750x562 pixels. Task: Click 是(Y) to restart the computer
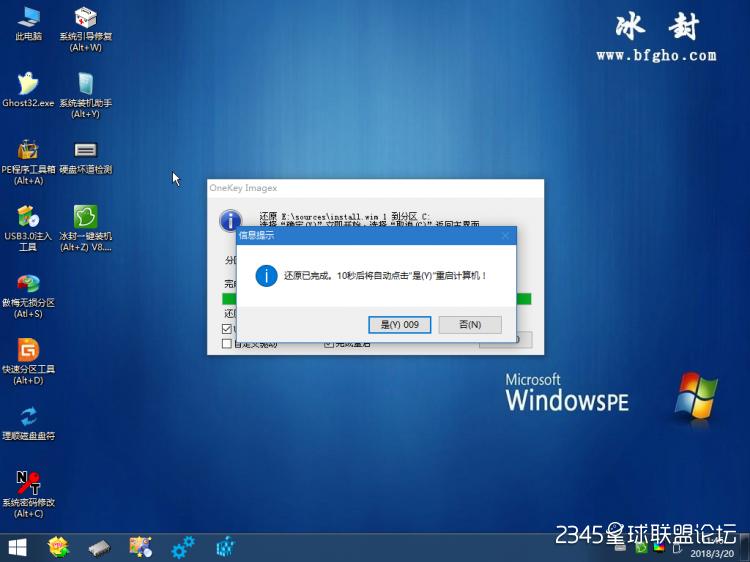click(x=399, y=325)
